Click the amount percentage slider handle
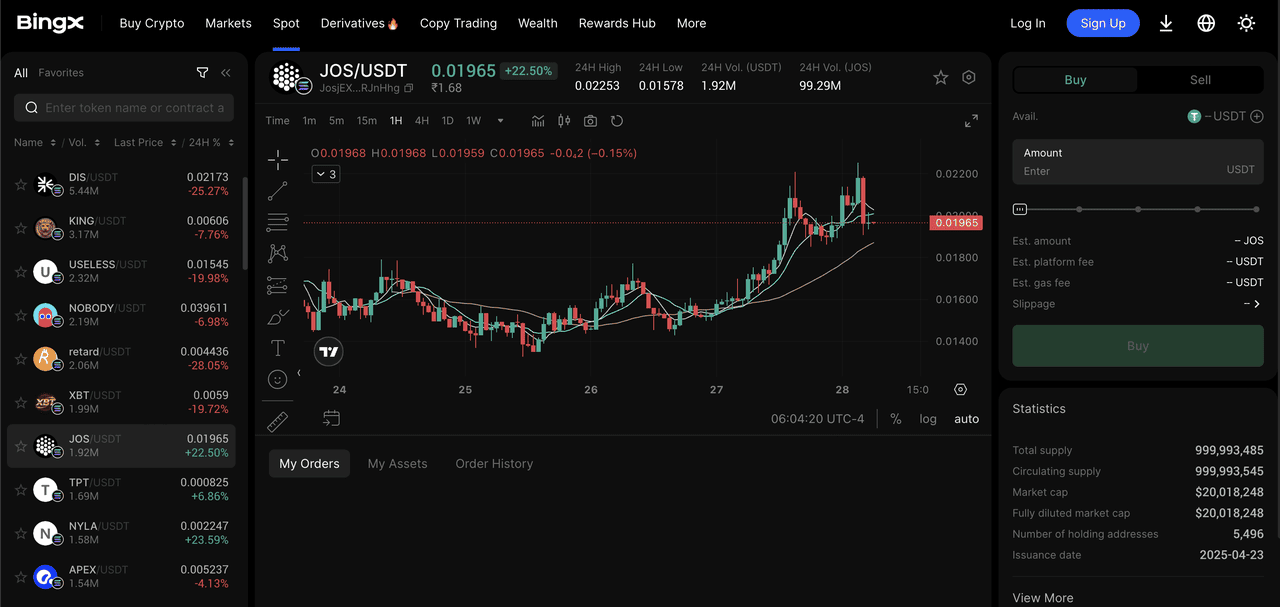 [1020, 209]
